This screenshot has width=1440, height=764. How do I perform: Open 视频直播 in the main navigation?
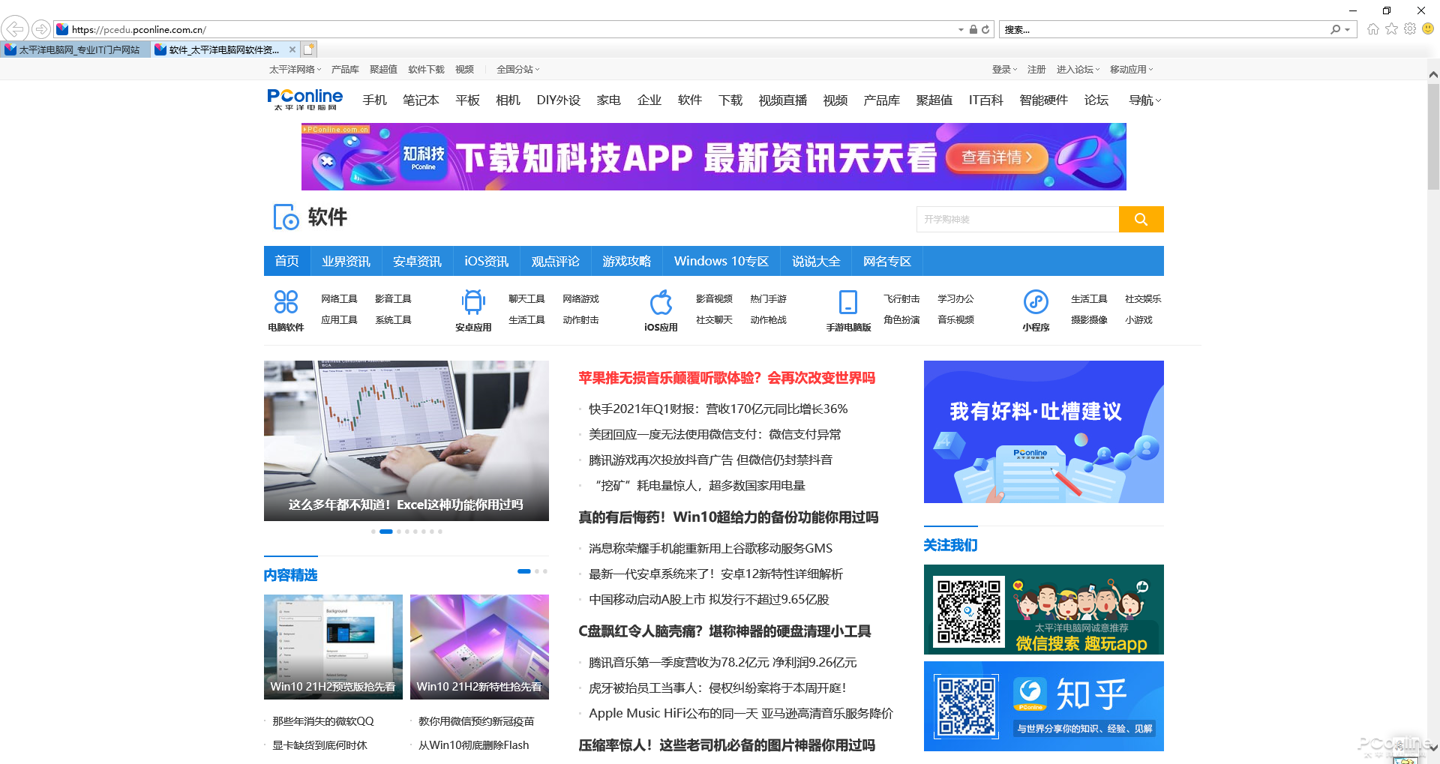[783, 100]
